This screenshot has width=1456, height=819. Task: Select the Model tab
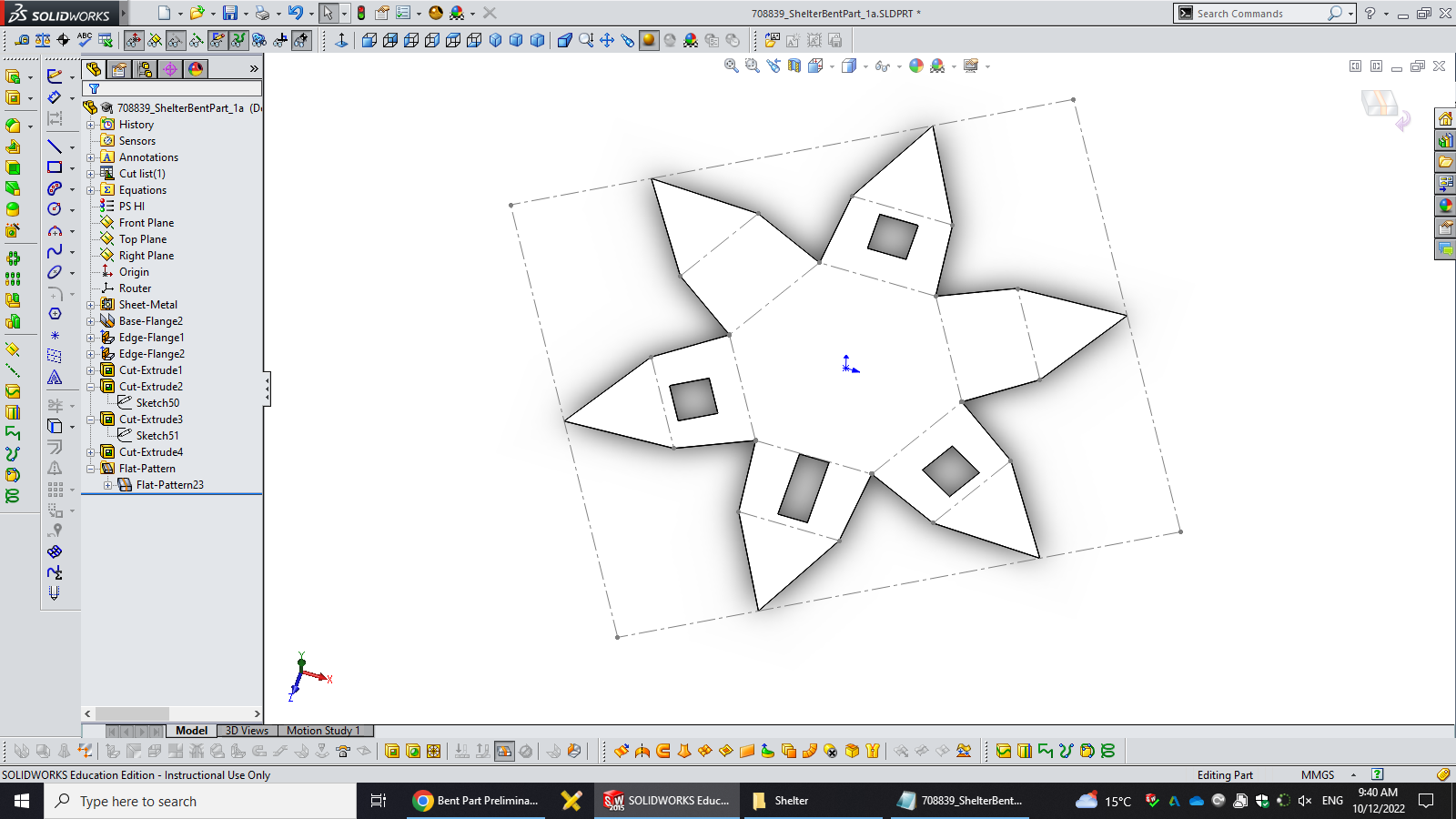[191, 731]
